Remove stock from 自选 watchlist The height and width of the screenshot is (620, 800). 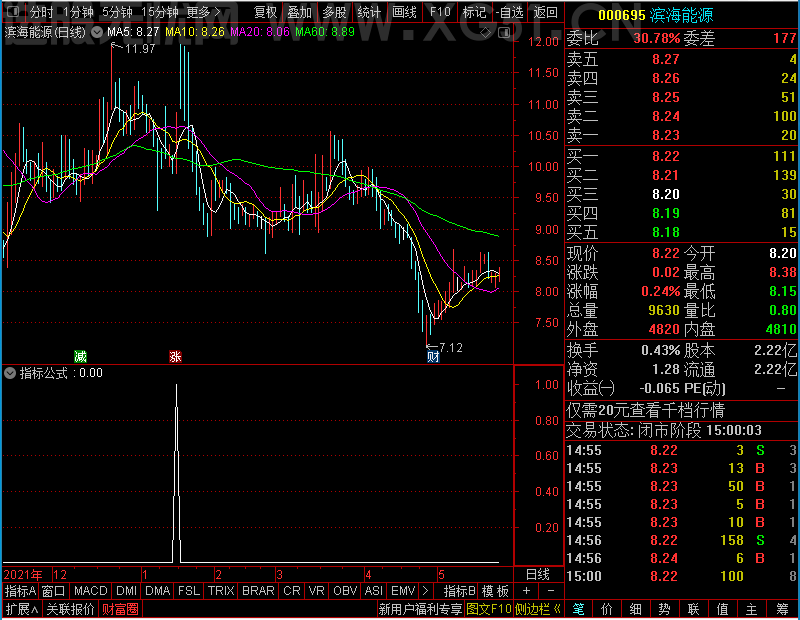[x=509, y=12]
